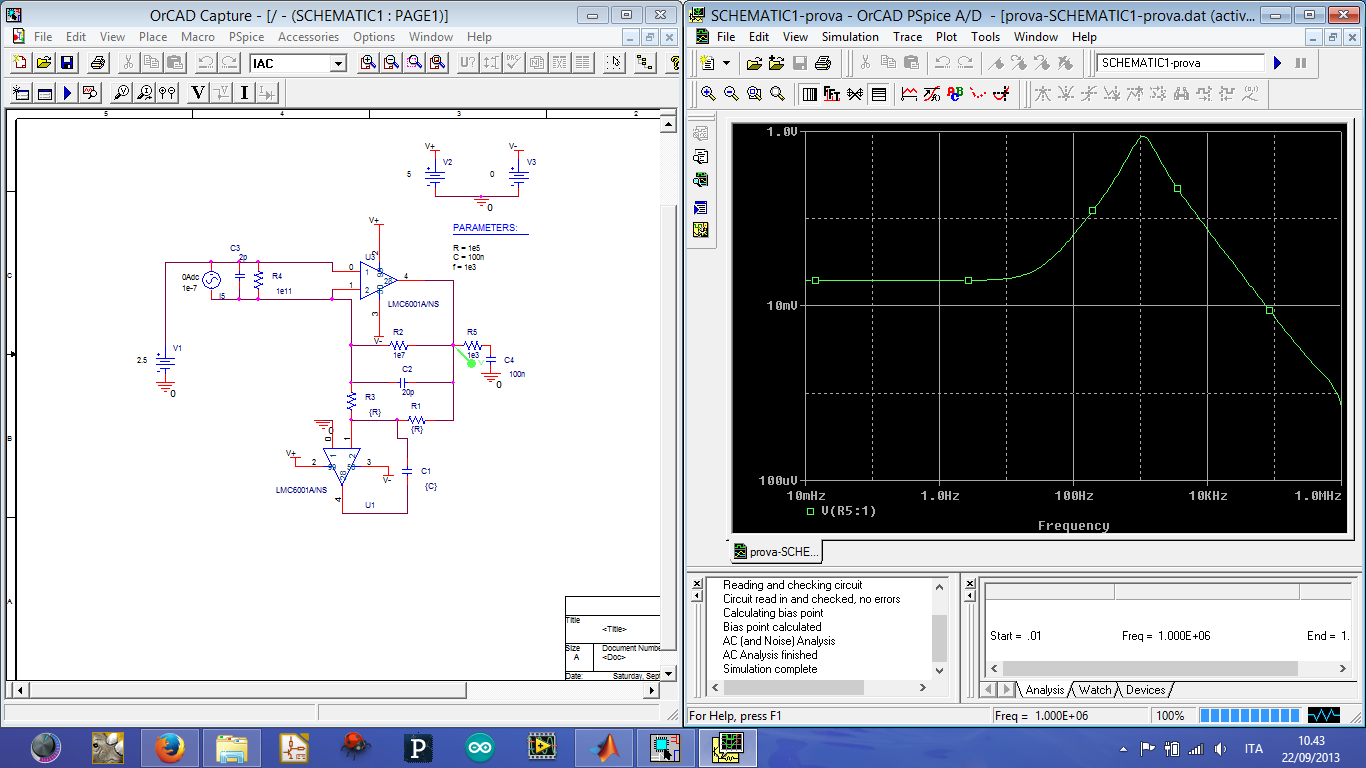Click the Add Trace icon

point(909,94)
